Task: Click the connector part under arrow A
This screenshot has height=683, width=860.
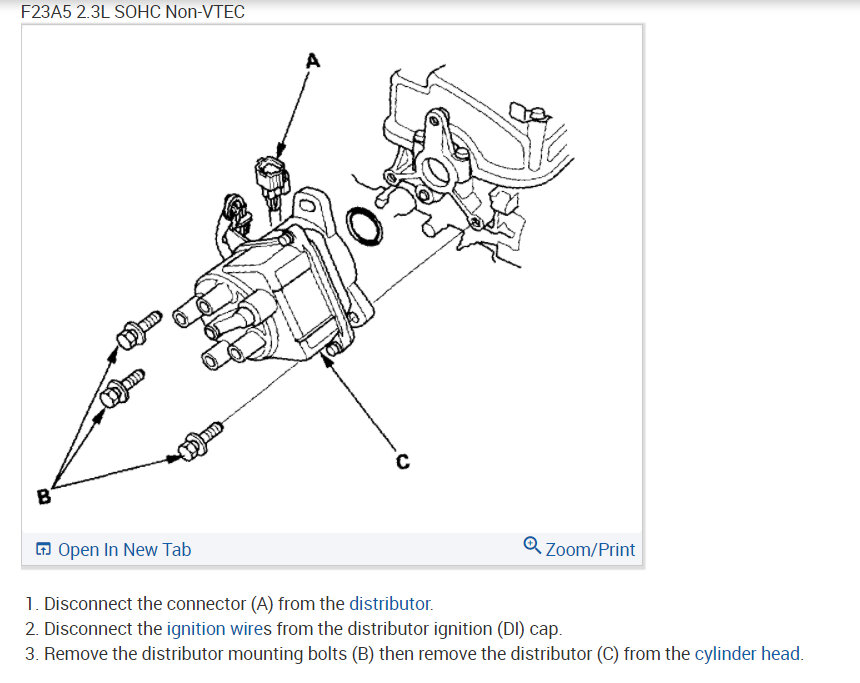Action: pos(272,179)
